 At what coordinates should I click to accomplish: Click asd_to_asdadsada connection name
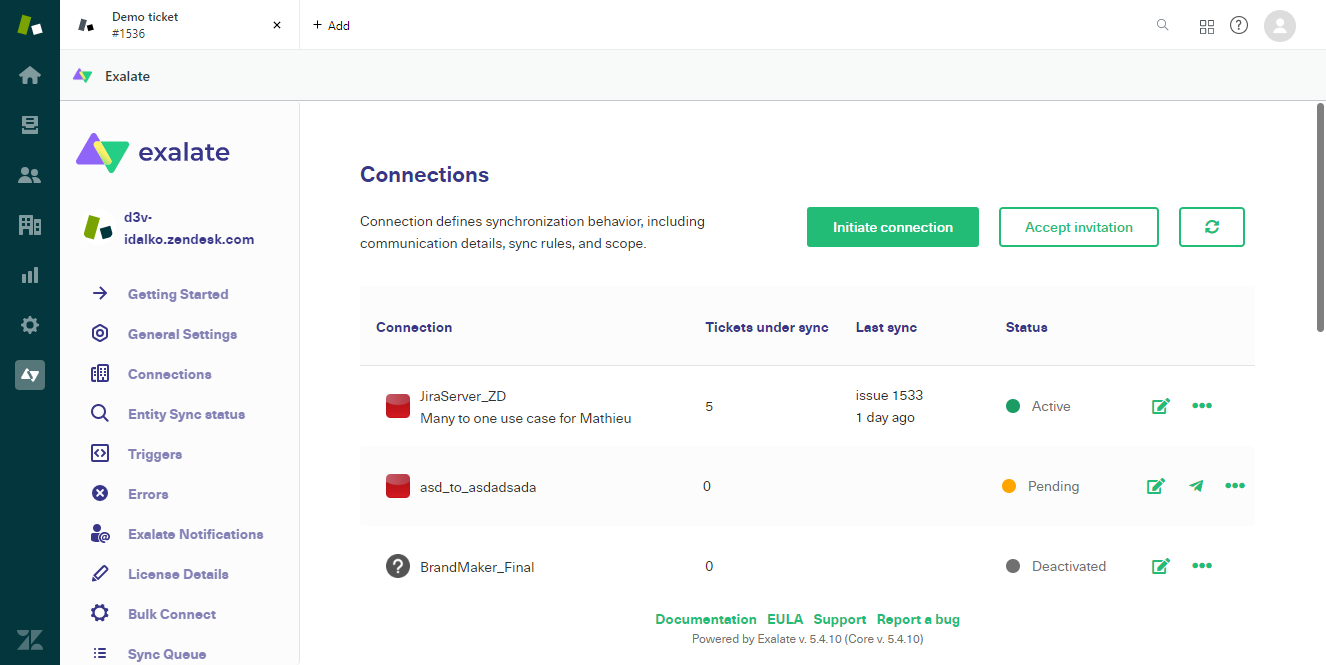pyautogui.click(x=478, y=487)
